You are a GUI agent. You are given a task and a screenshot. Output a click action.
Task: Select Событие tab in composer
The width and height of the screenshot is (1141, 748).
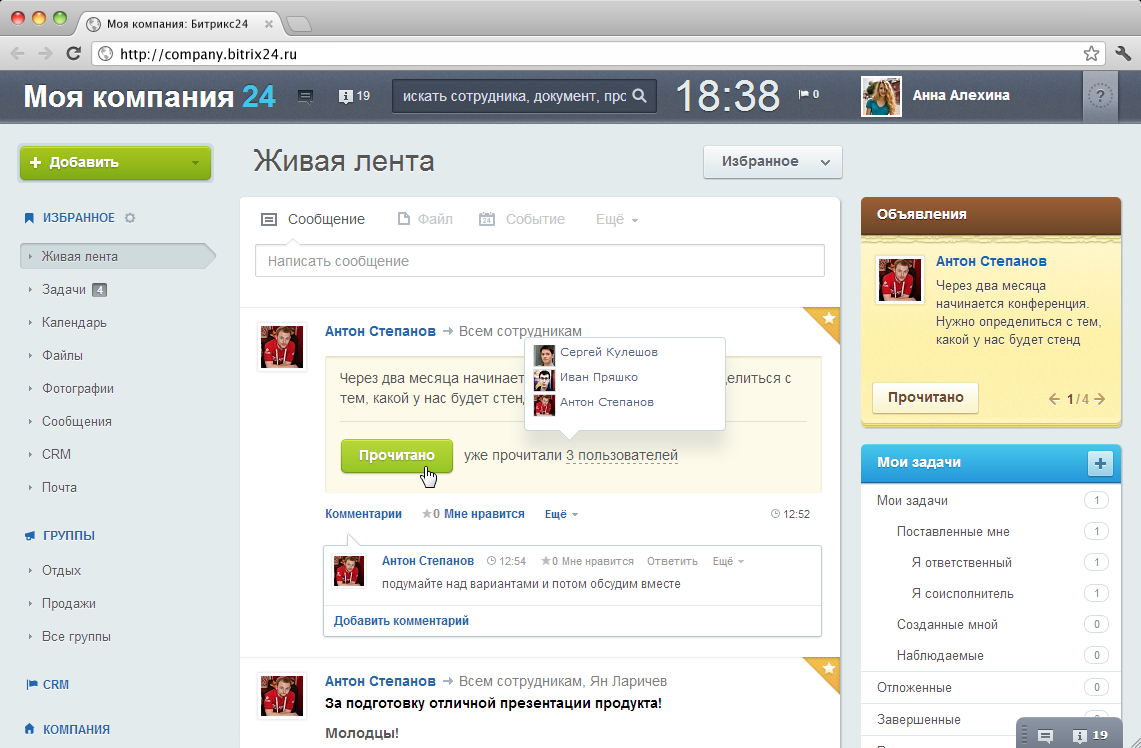(x=522, y=219)
